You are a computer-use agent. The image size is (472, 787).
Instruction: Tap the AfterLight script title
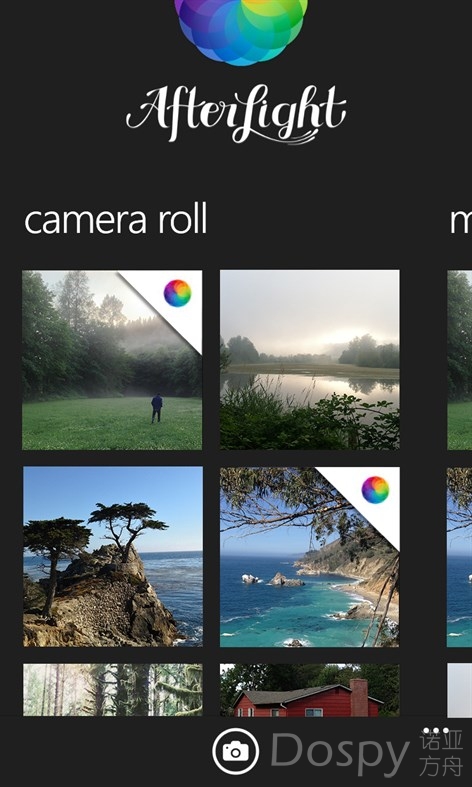[236, 114]
